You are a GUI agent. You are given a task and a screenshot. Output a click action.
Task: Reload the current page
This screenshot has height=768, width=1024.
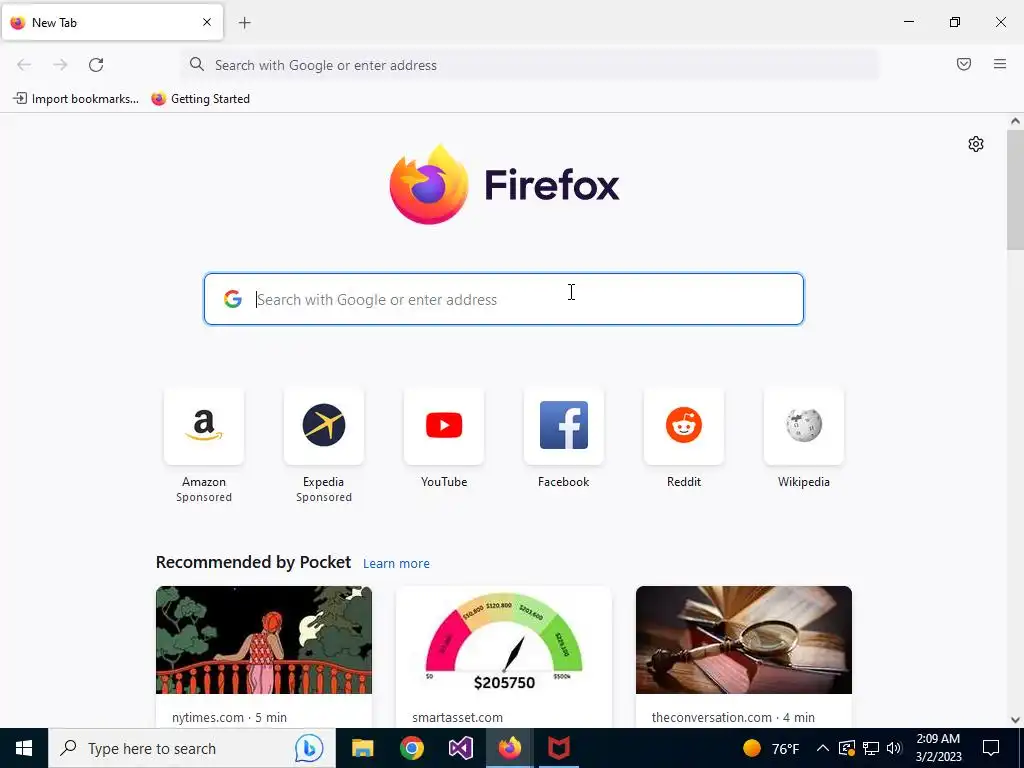click(x=96, y=65)
